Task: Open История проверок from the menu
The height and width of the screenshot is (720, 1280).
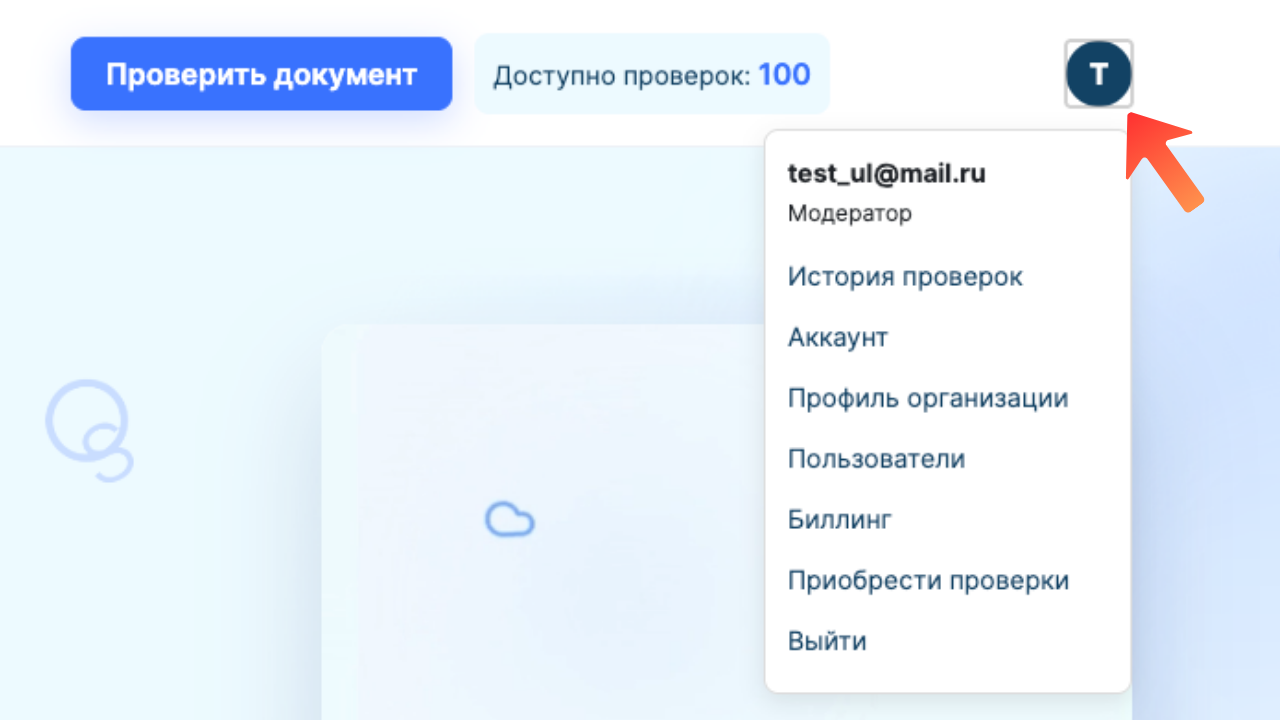Action: coord(905,277)
